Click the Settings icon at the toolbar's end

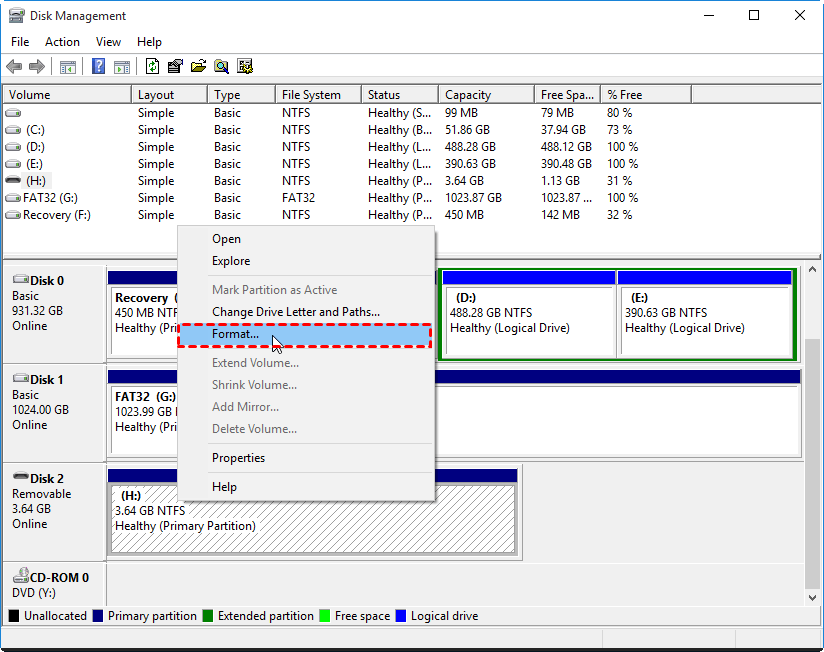[x=245, y=66]
